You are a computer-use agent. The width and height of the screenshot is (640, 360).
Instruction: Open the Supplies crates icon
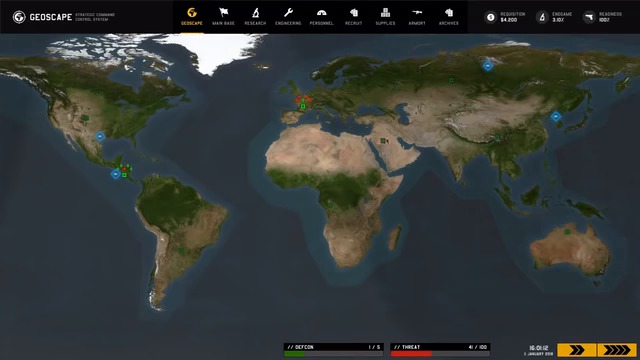pyautogui.click(x=385, y=13)
